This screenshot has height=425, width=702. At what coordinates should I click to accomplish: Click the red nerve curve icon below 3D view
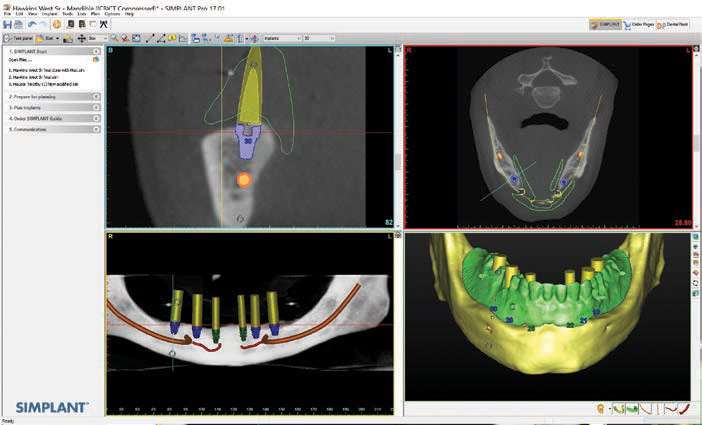(686, 408)
